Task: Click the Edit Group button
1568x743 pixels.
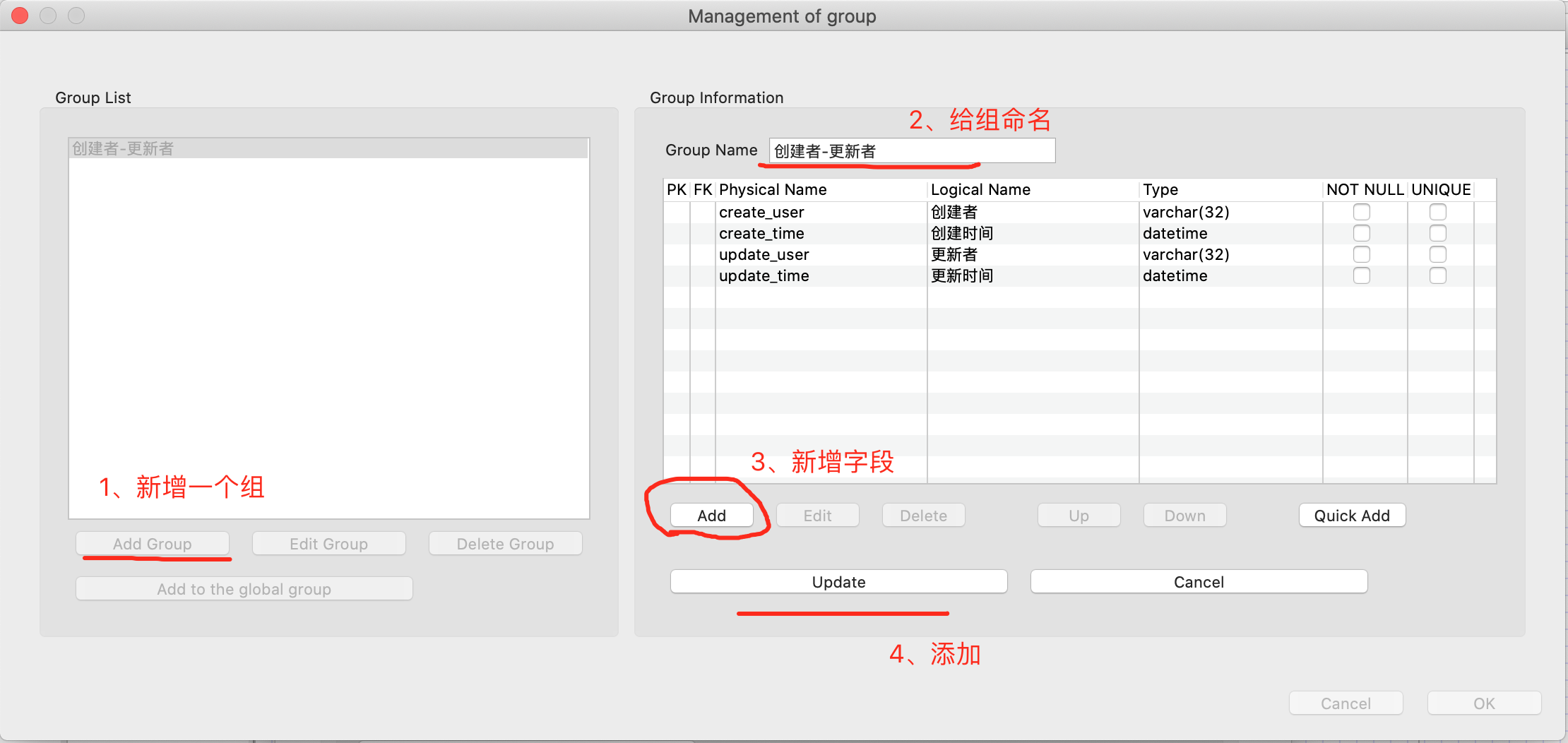Action: click(x=328, y=543)
